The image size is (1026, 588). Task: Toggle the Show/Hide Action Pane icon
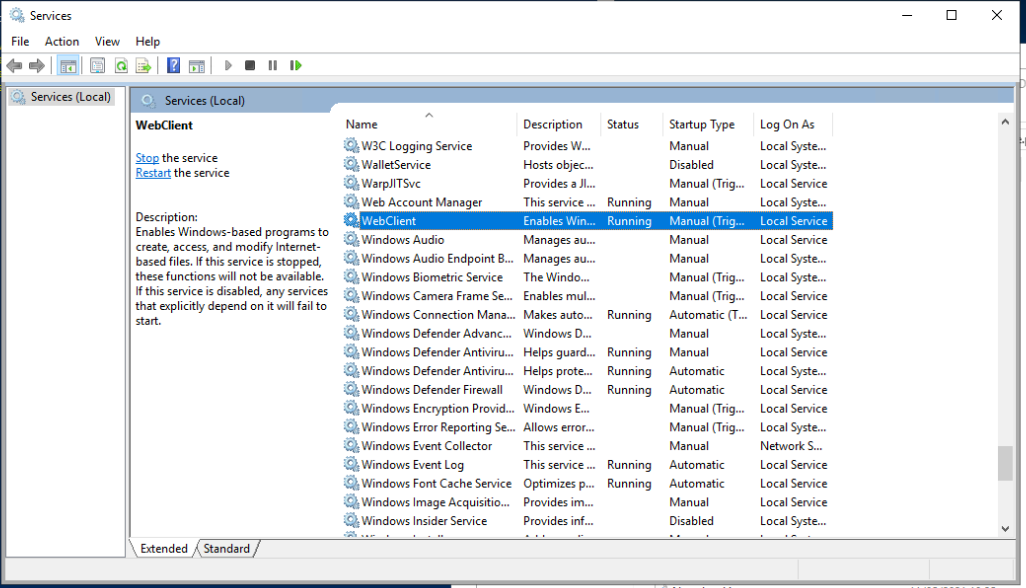tap(196, 66)
